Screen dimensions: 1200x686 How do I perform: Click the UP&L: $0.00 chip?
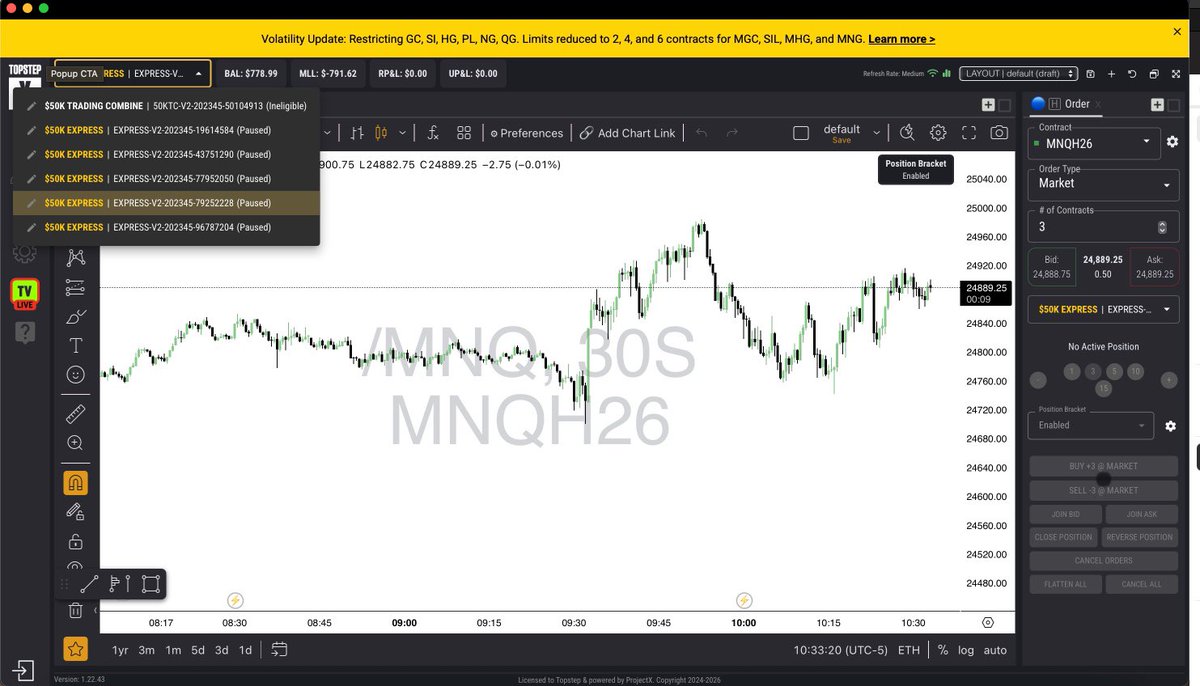coord(472,74)
